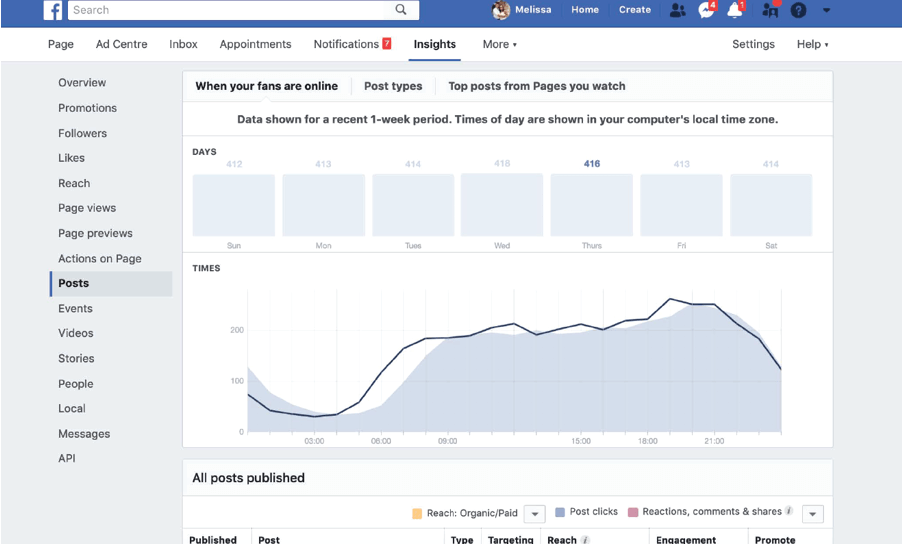This screenshot has height=545, width=902.
Task: Open the notifications bell icon
Action: (735, 10)
